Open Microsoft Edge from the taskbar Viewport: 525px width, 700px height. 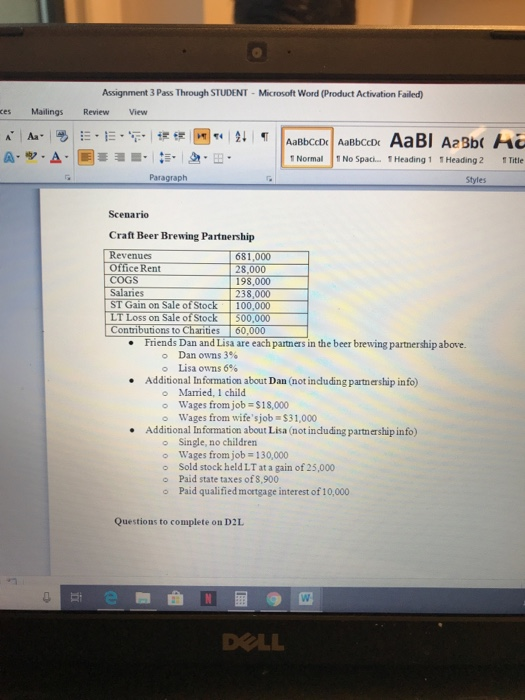(111, 598)
